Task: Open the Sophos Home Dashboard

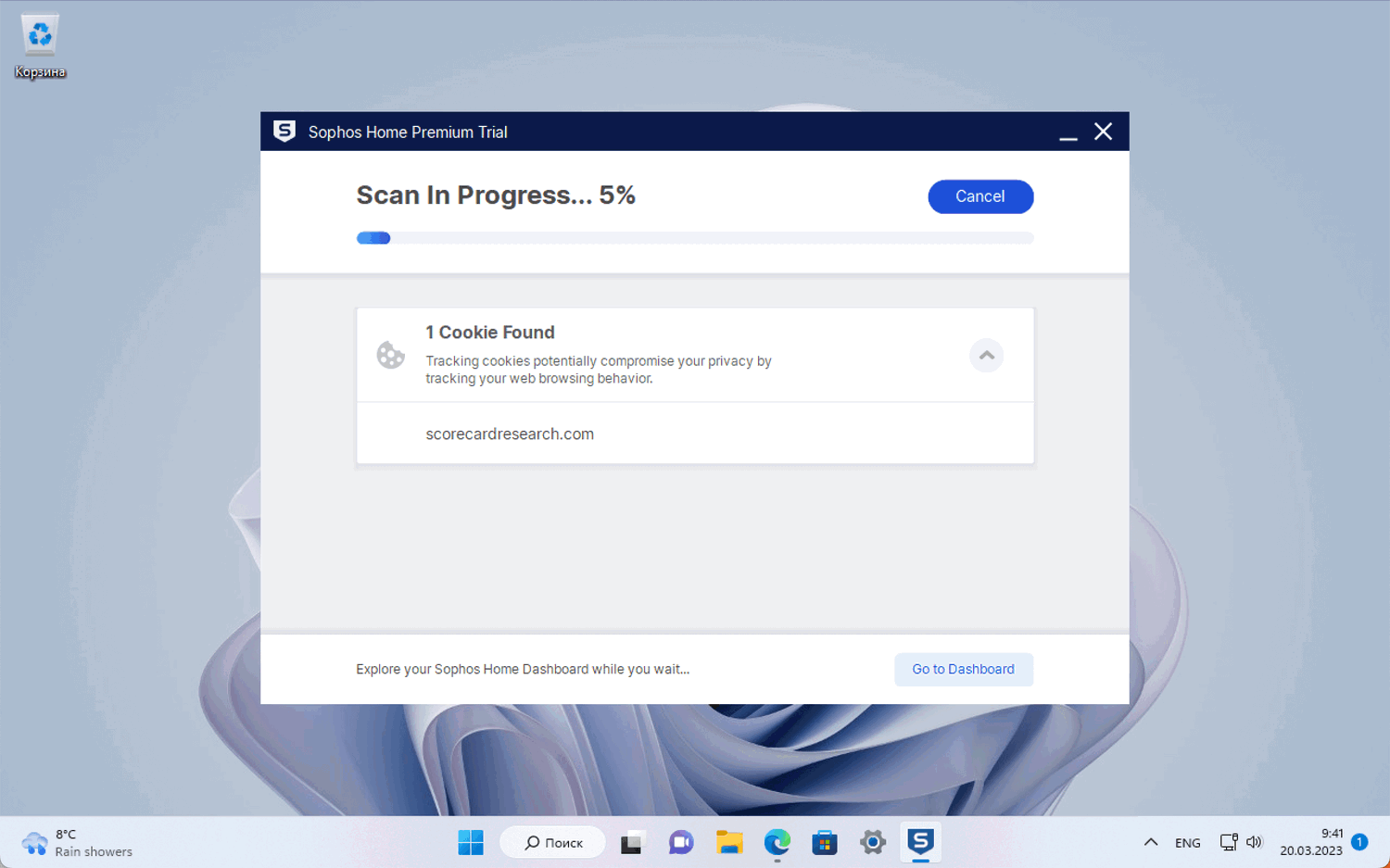Action: pos(963,669)
